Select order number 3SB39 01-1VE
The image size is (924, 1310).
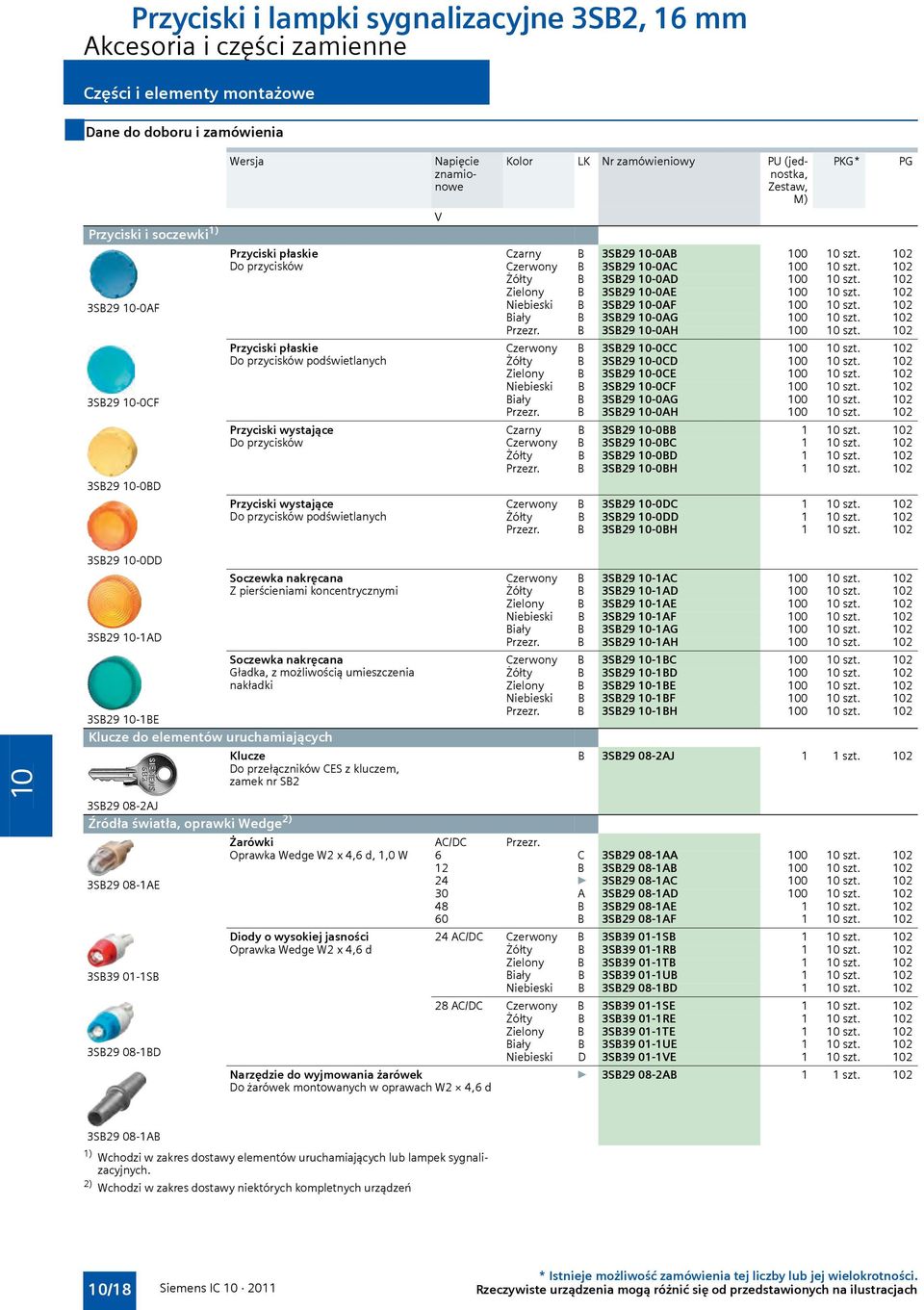[638, 1057]
